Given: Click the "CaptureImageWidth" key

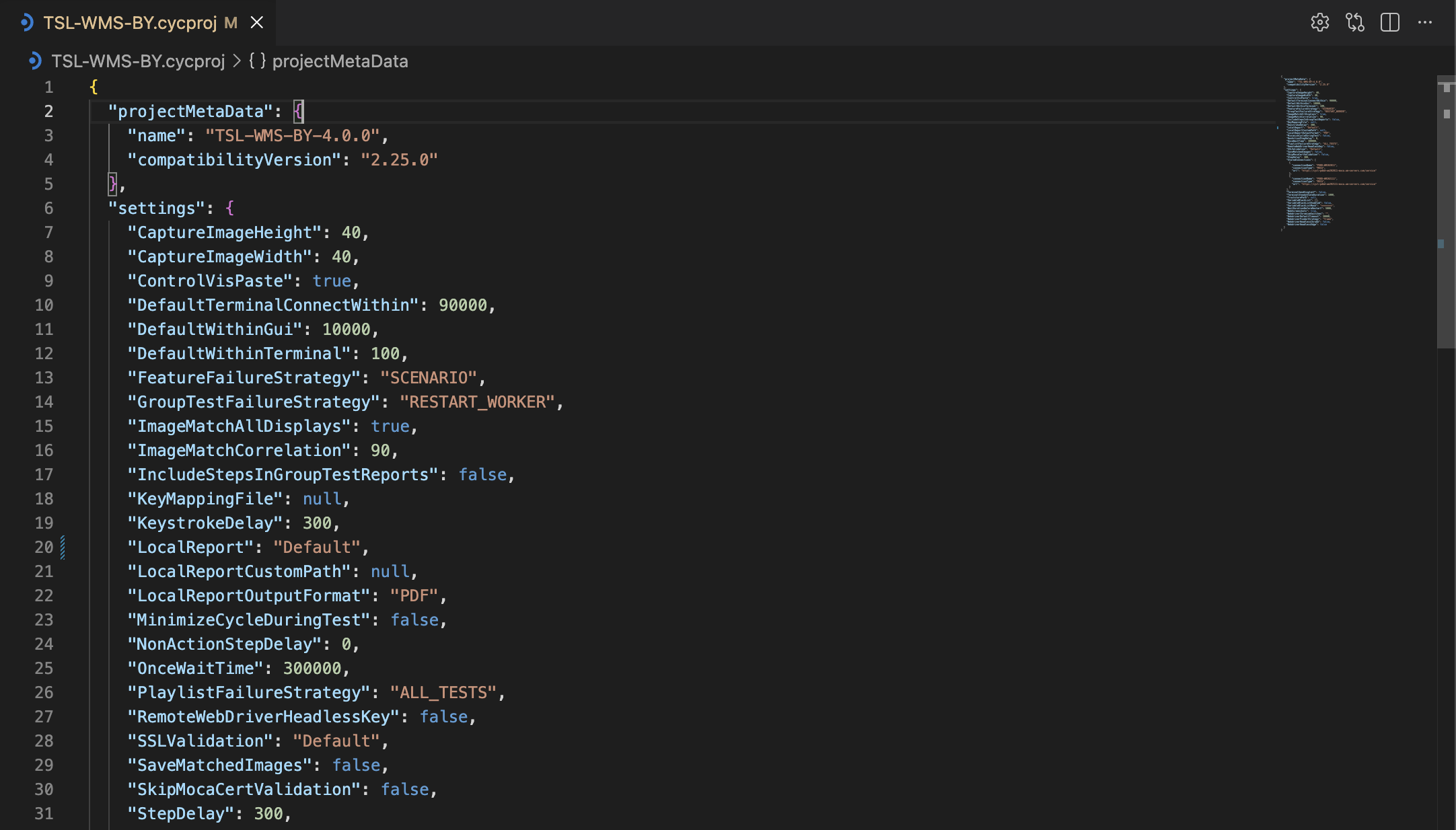Looking at the screenshot, I should pyautogui.click(x=220, y=257).
